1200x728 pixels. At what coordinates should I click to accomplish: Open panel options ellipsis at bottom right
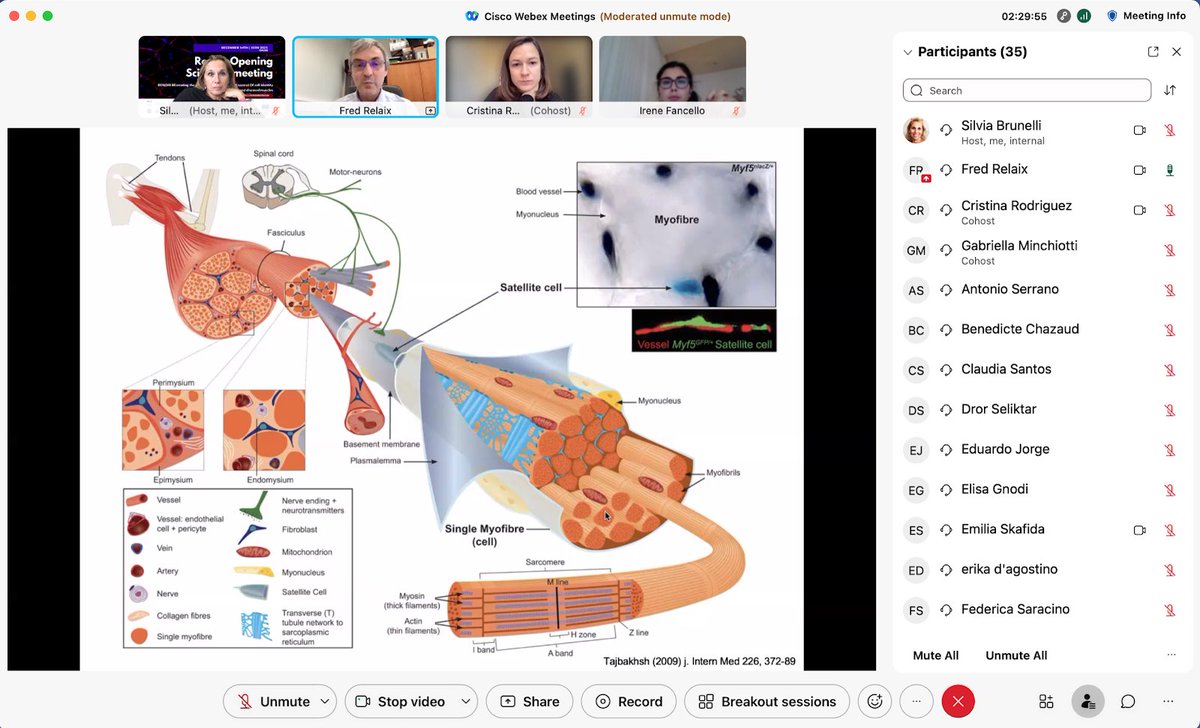pos(1168,701)
